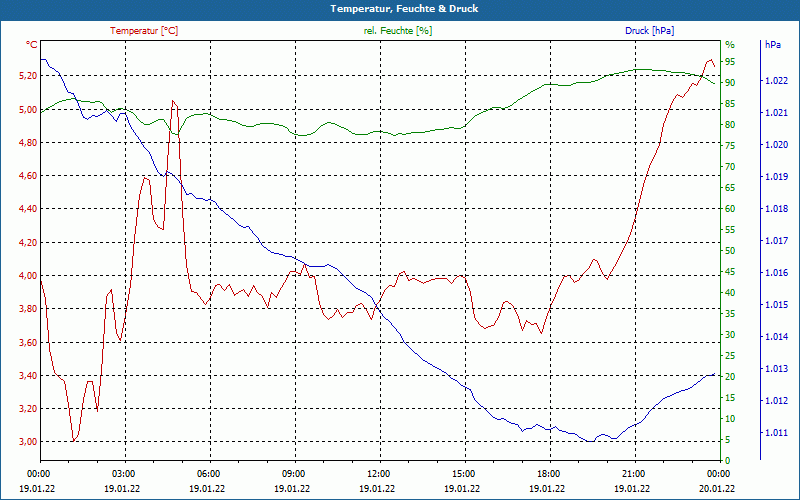Click the green '40' humidity axis tick
This screenshot has width=800, height=500.
click(x=730, y=293)
